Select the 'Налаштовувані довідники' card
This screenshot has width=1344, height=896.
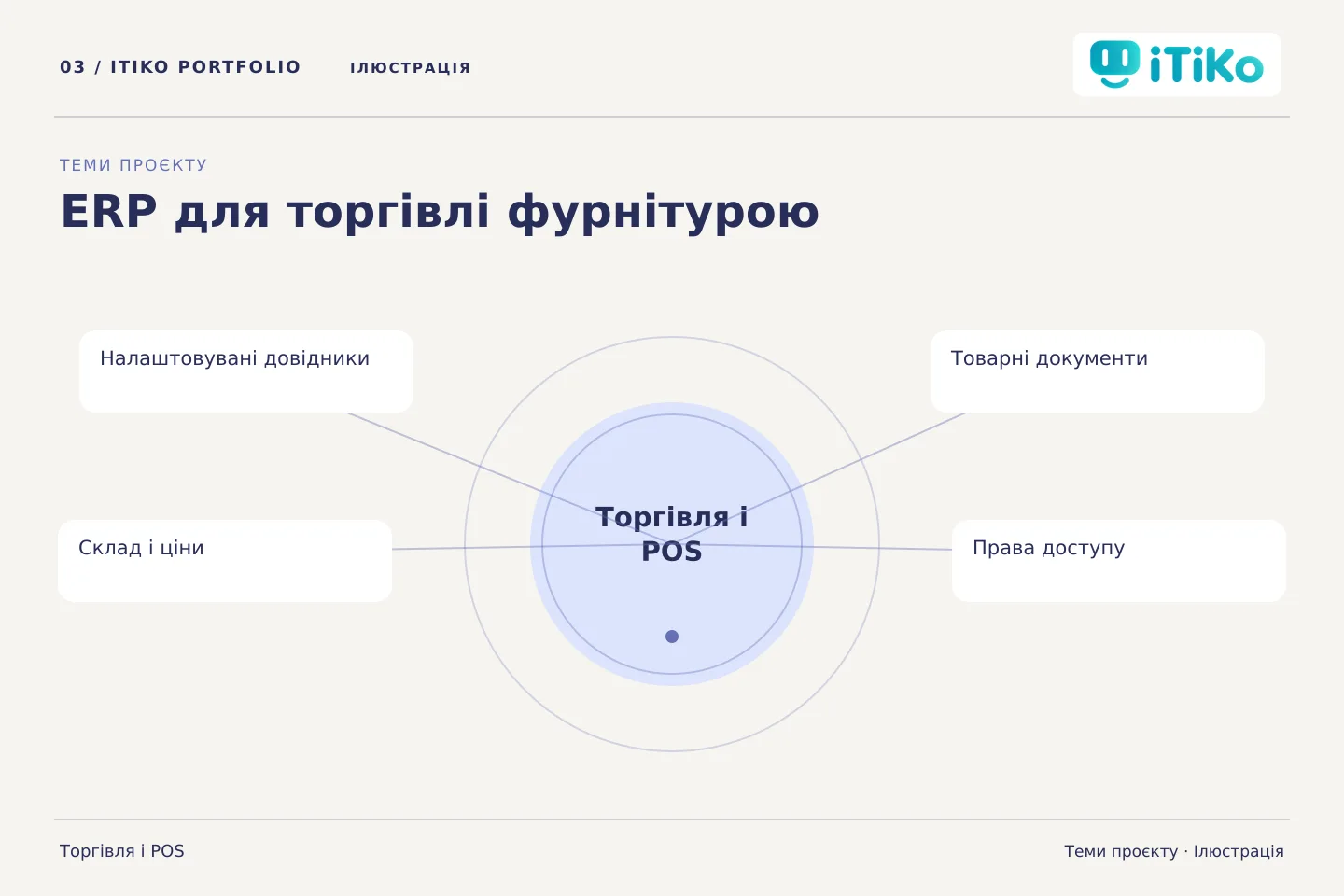[246, 371]
